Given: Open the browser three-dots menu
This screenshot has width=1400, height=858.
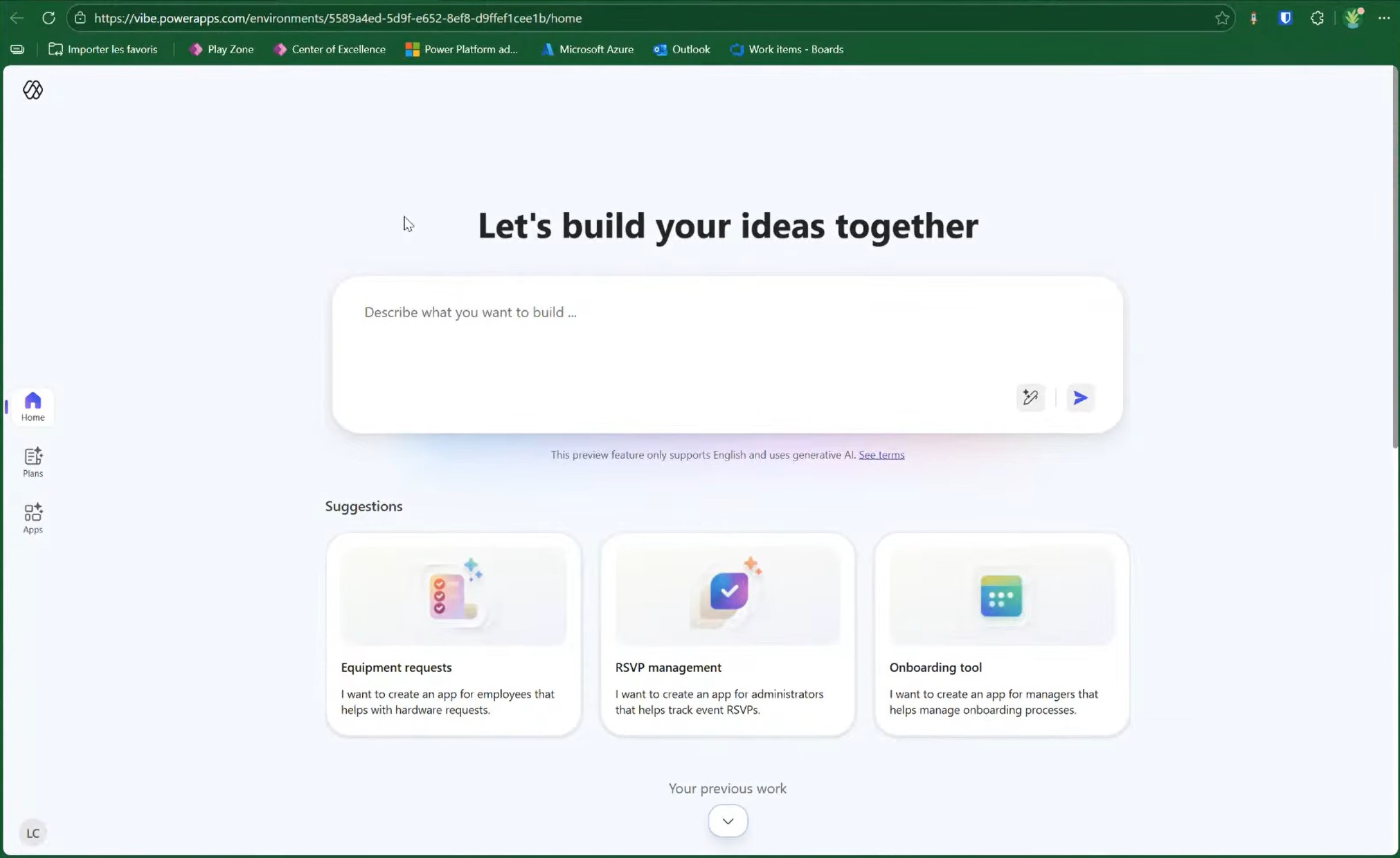Looking at the screenshot, I should pyautogui.click(x=1383, y=18).
